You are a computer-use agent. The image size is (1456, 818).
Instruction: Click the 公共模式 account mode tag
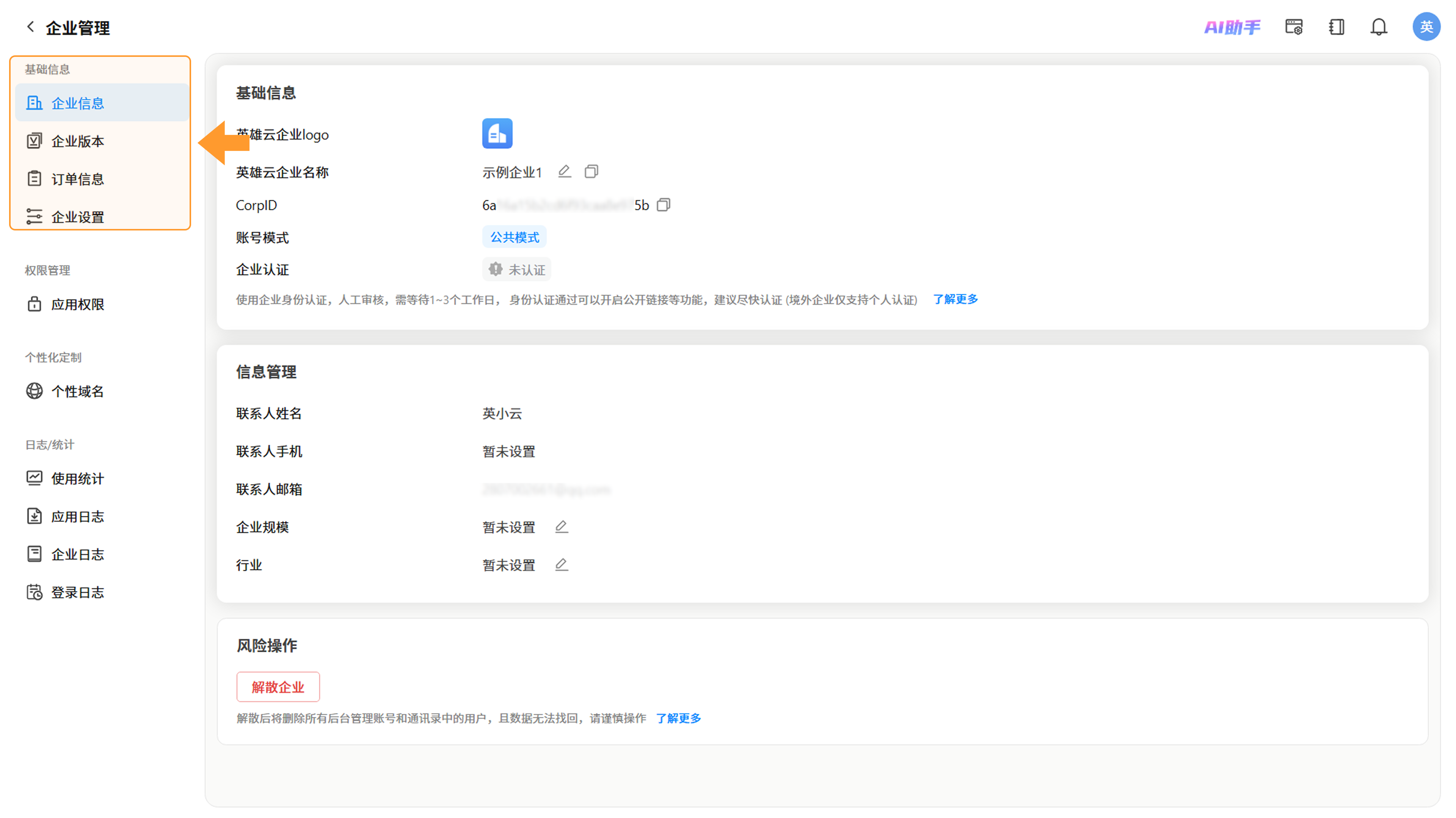(515, 237)
